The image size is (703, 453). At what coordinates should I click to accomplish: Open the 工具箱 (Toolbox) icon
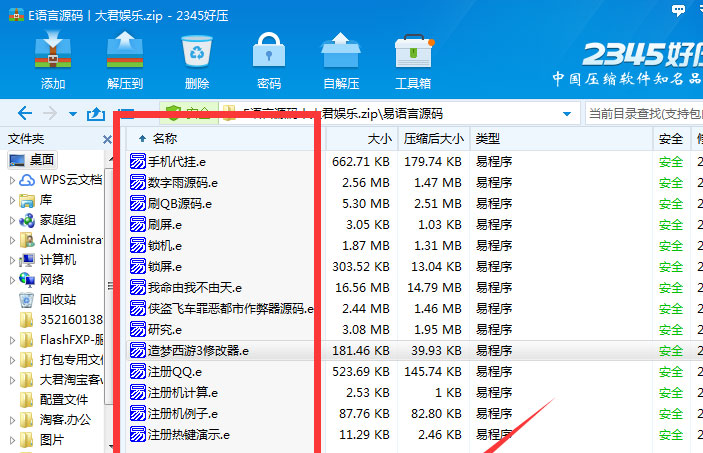coord(413,59)
